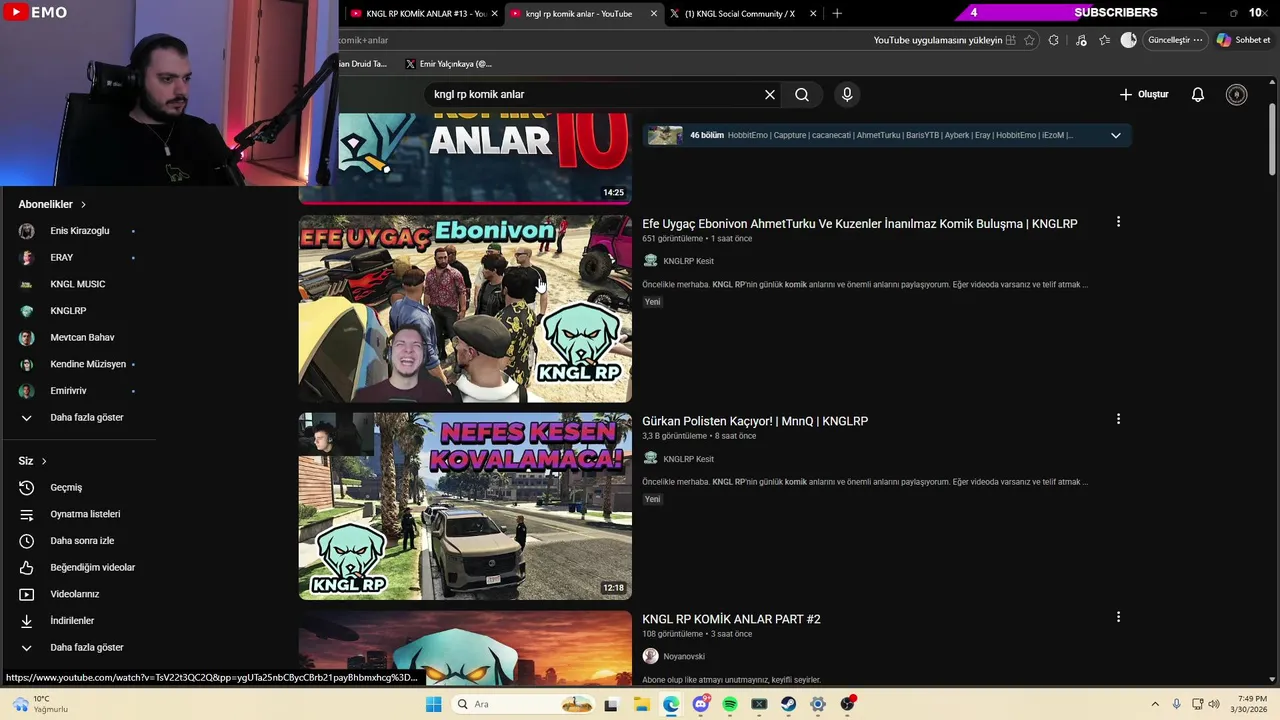Open Spotify from taskbar
1280x720 pixels.
[730, 704]
